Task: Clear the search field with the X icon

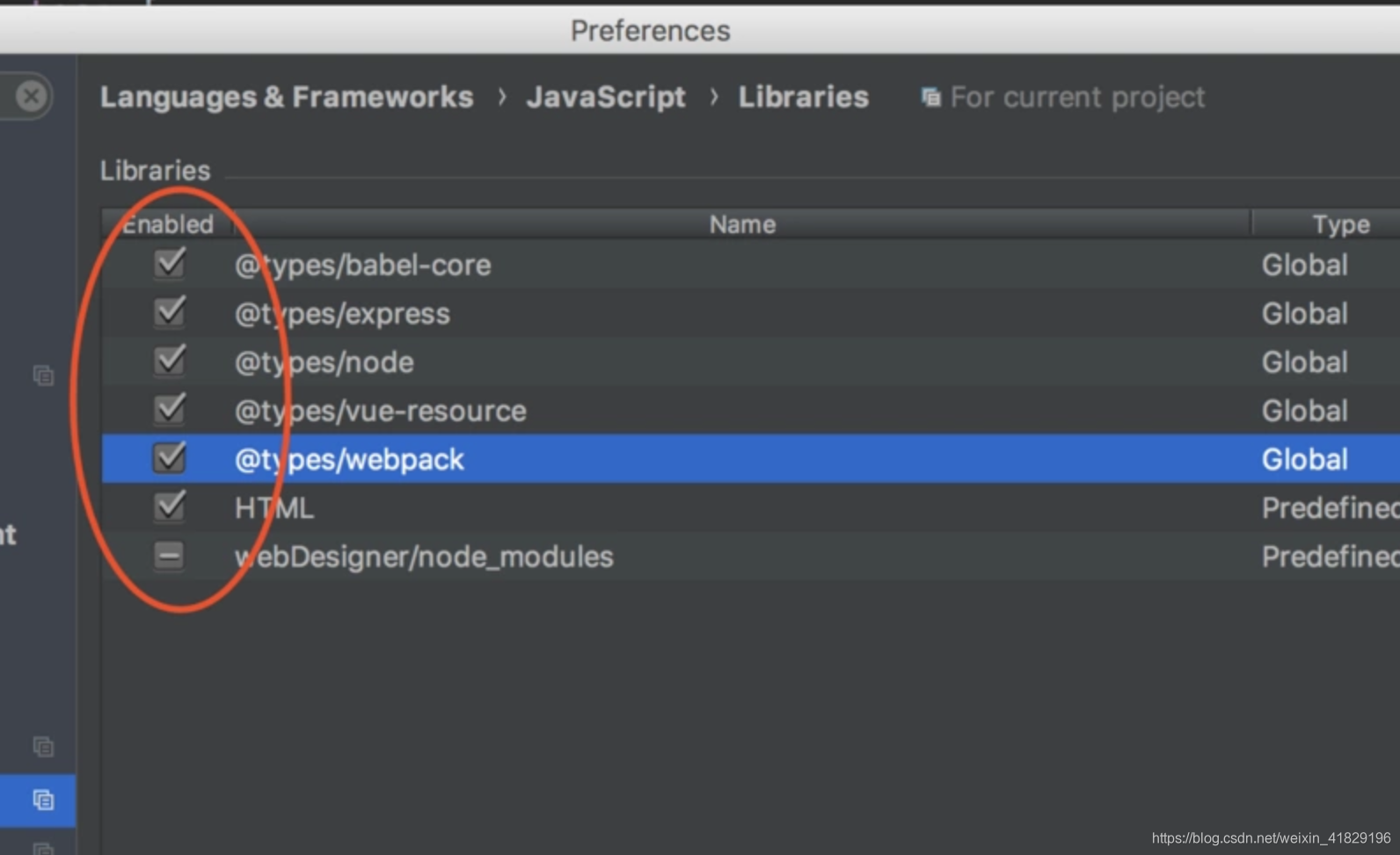Action: (x=31, y=95)
